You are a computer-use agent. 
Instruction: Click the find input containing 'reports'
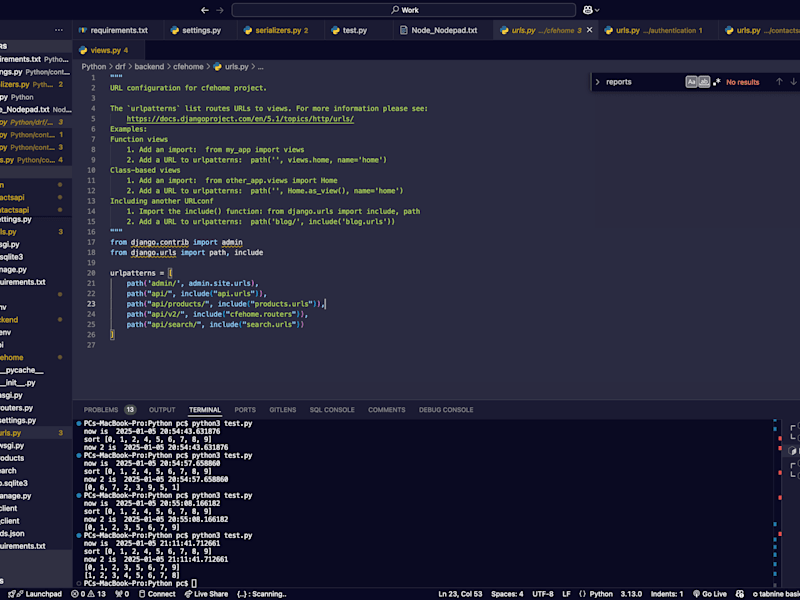tap(644, 82)
